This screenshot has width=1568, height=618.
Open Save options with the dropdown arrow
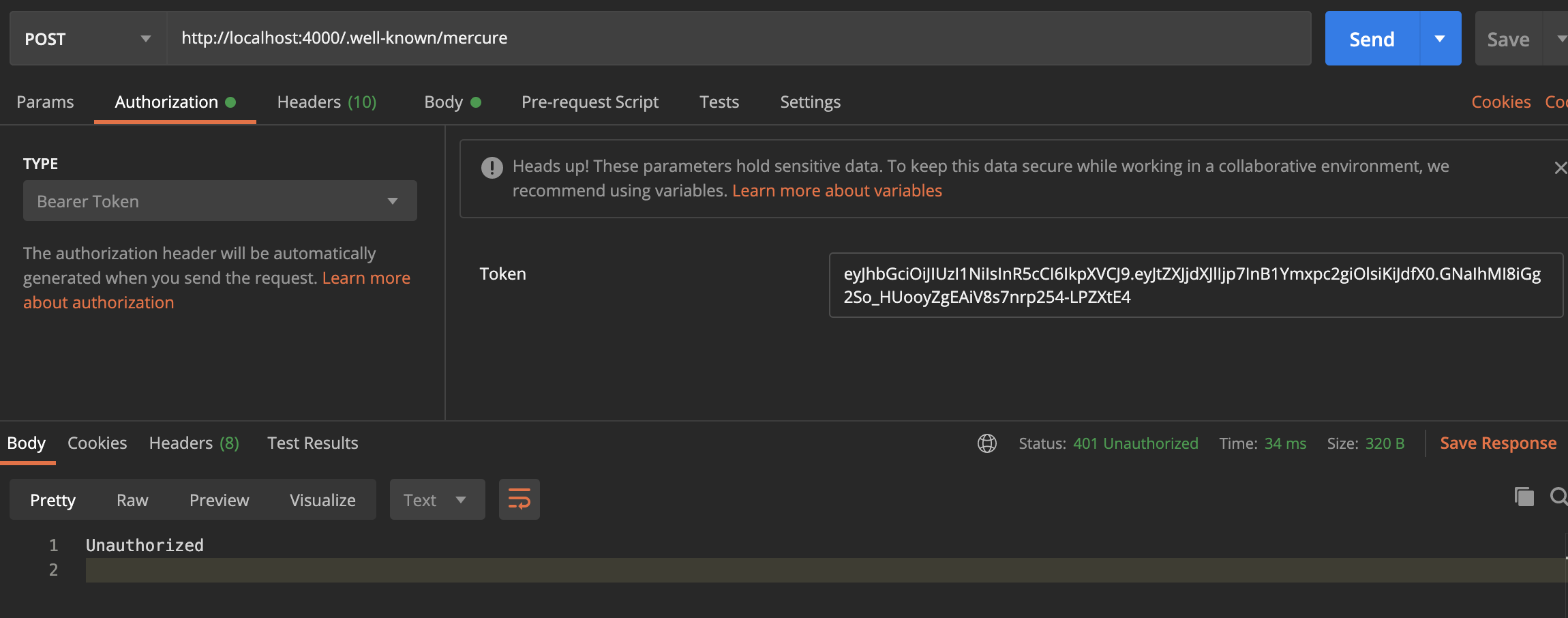point(1562,38)
